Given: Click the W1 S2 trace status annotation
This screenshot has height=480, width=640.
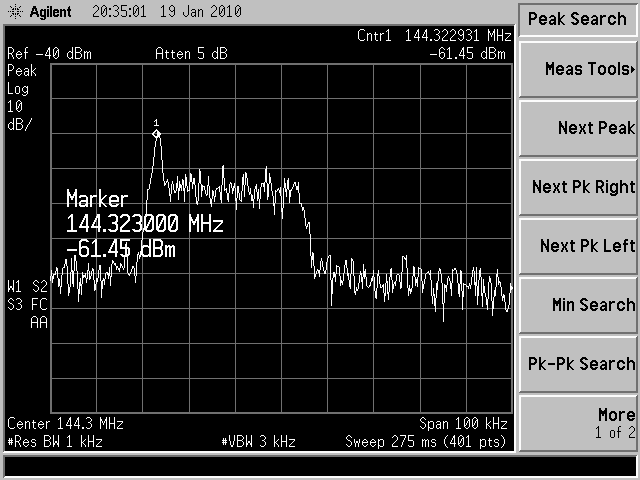Looking at the screenshot, I should point(27,287).
